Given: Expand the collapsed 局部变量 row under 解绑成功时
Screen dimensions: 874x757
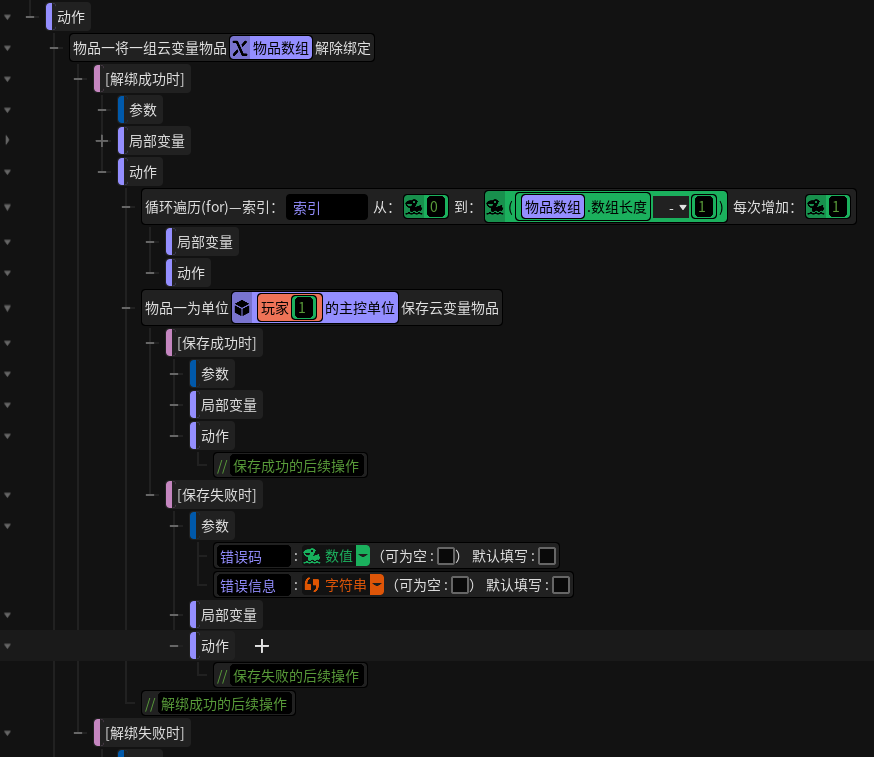Looking at the screenshot, I should (x=7, y=140).
